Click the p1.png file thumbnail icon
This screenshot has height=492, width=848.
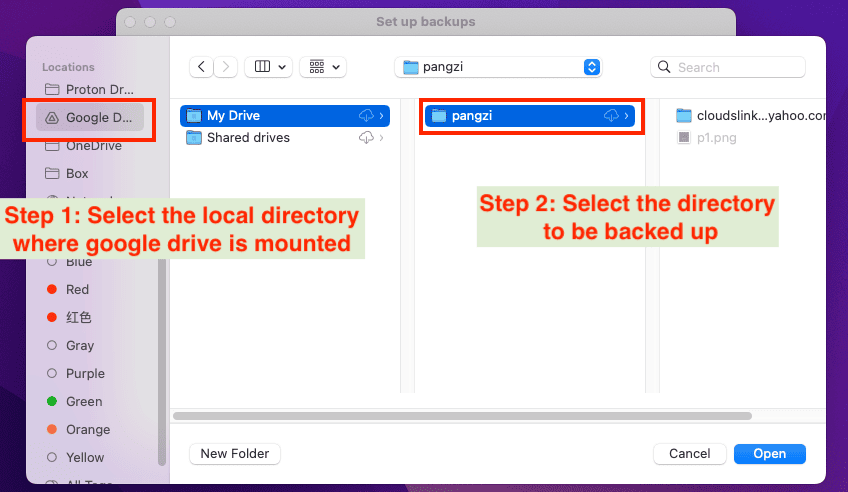click(684, 138)
